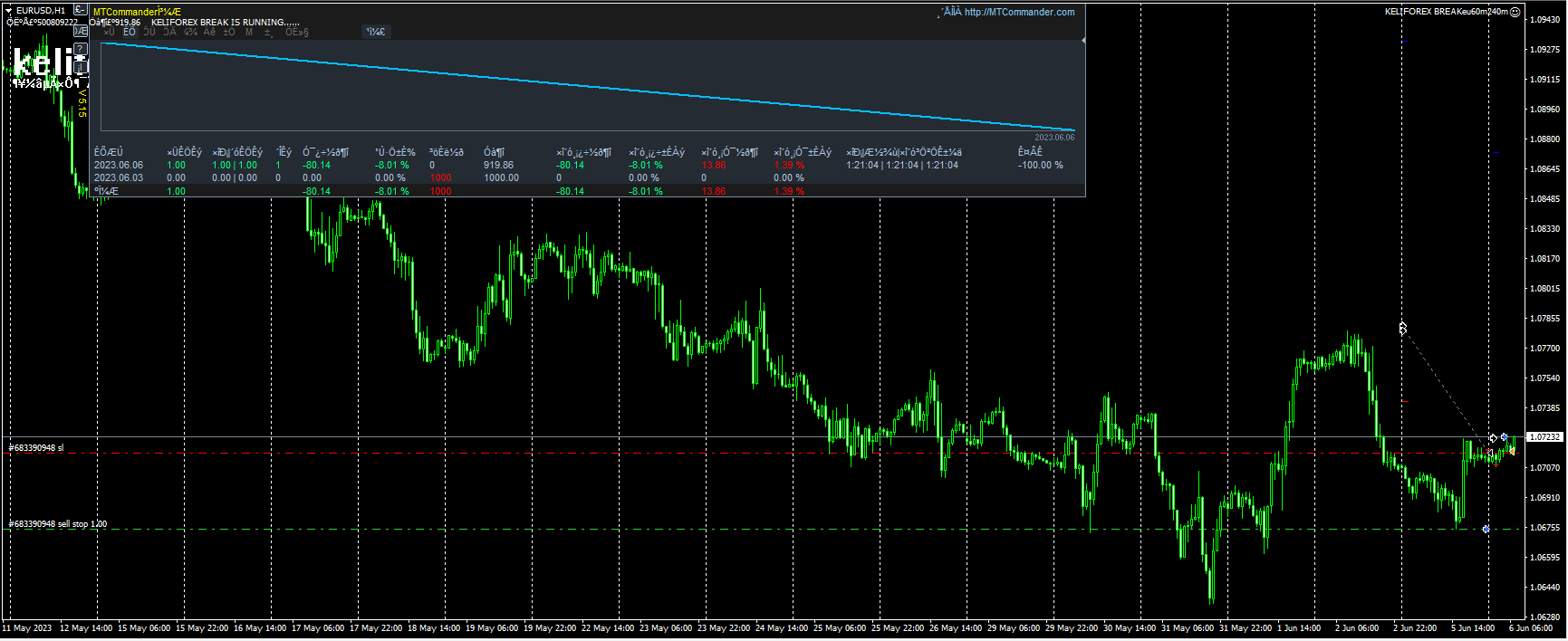Select the '#683390948 sl' red stop-loss line label
This screenshot has width=1568, height=641.
click(x=36, y=448)
